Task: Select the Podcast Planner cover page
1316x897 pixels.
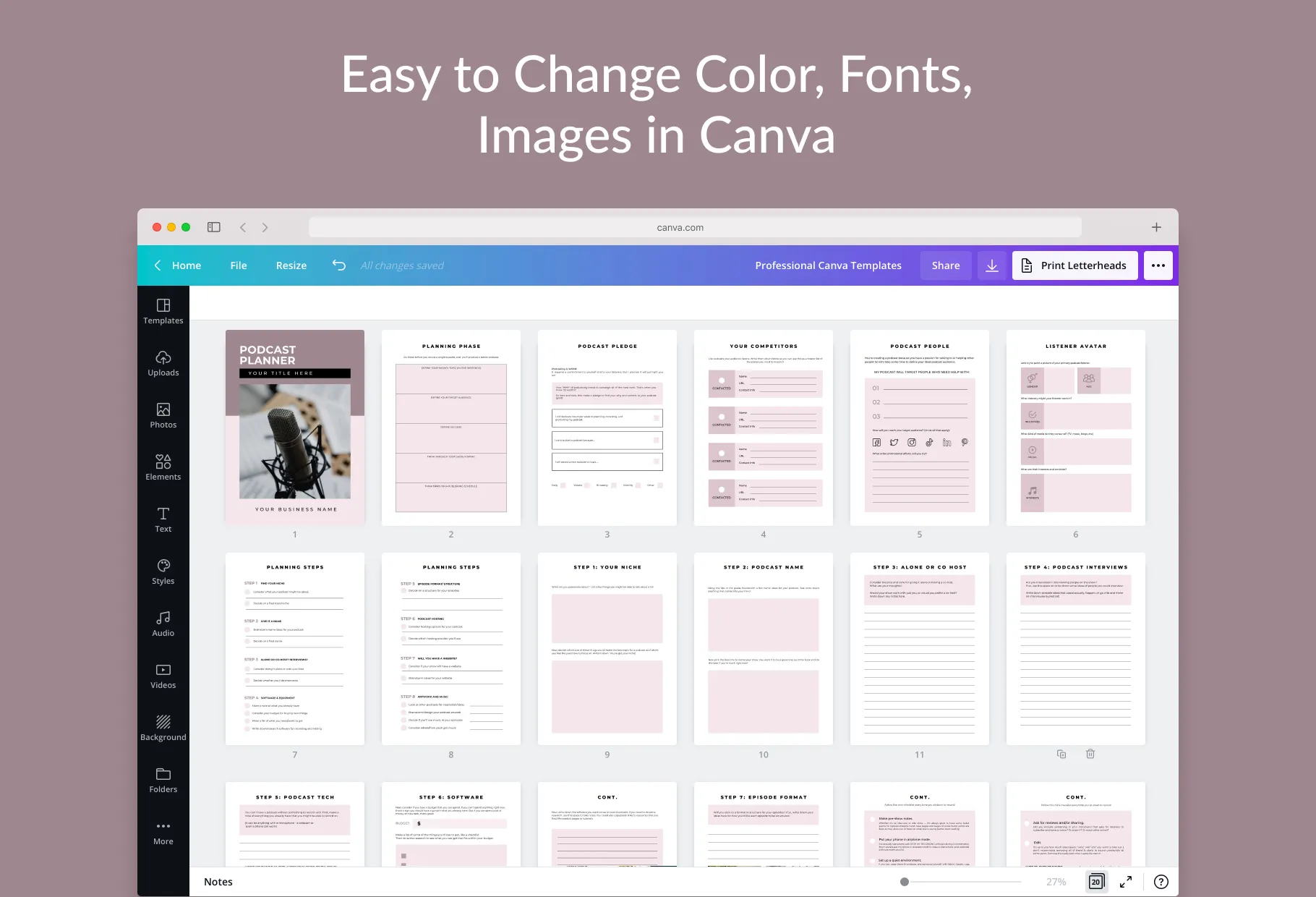Action: coord(295,428)
